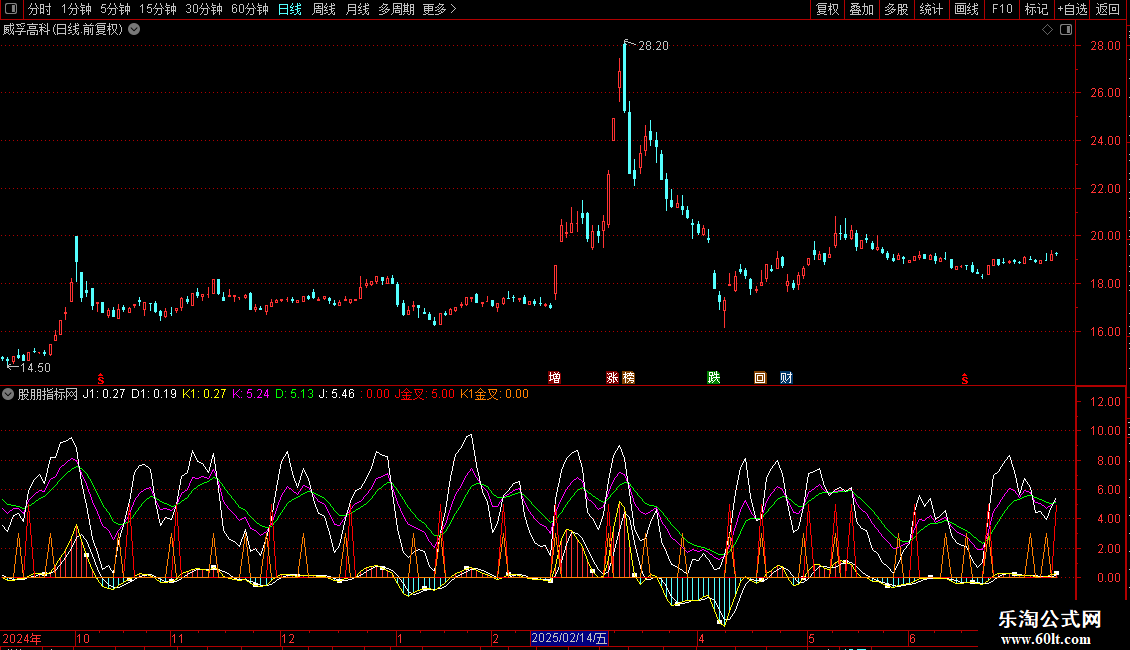Click the diamond icon at chart top-right

(x=1047, y=30)
